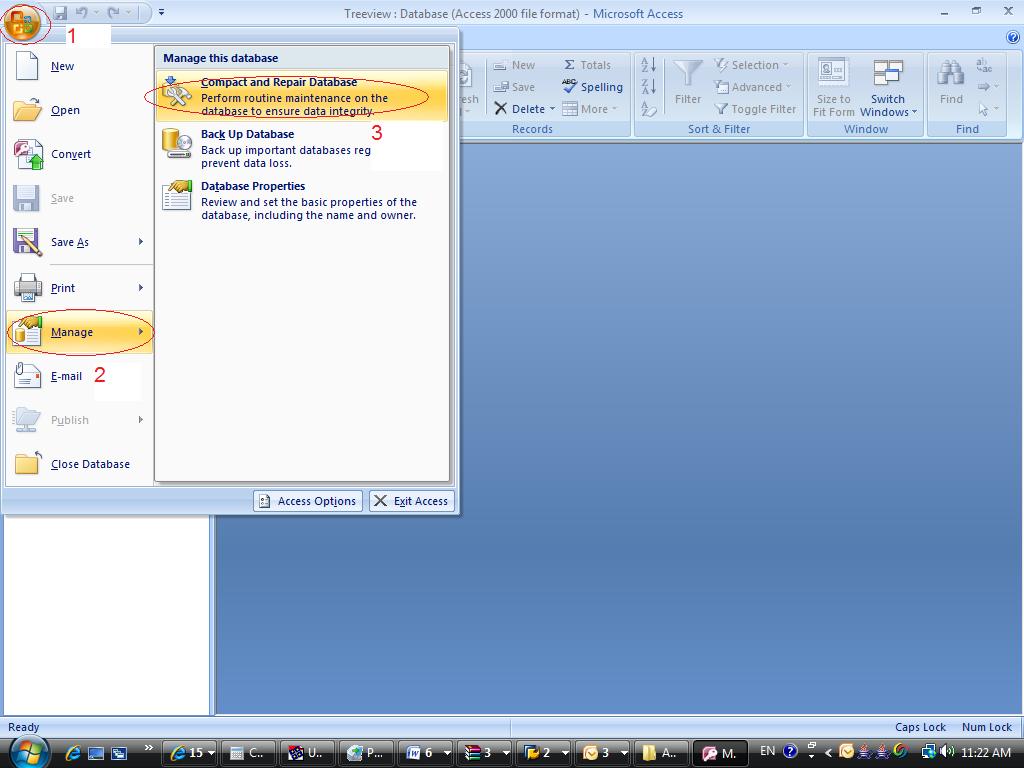Click Num Lock status bar indicator
The image size is (1024, 768).
[986, 727]
